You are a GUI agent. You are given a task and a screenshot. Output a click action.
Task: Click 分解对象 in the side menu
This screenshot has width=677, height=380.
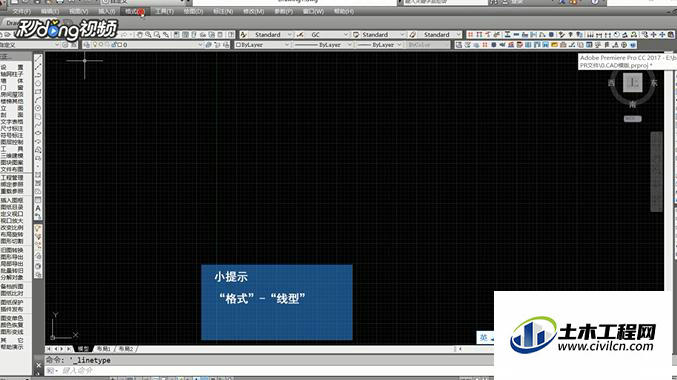(x=12, y=277)
